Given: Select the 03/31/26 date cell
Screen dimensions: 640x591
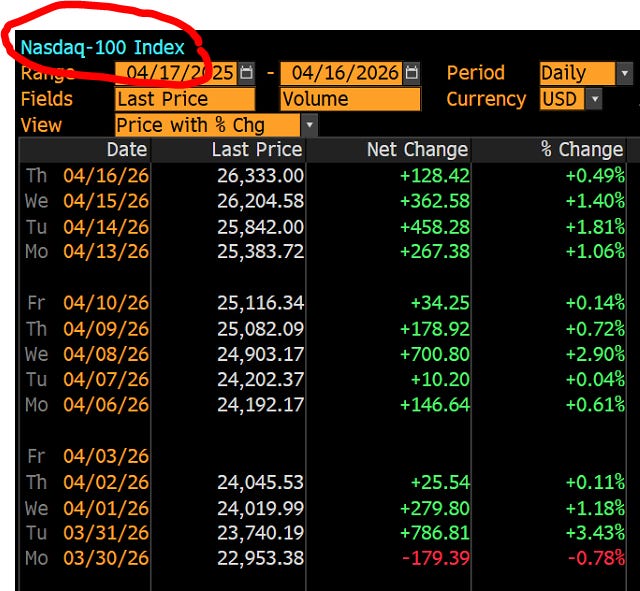Looking at the screenshot, I should click(106, 533).
